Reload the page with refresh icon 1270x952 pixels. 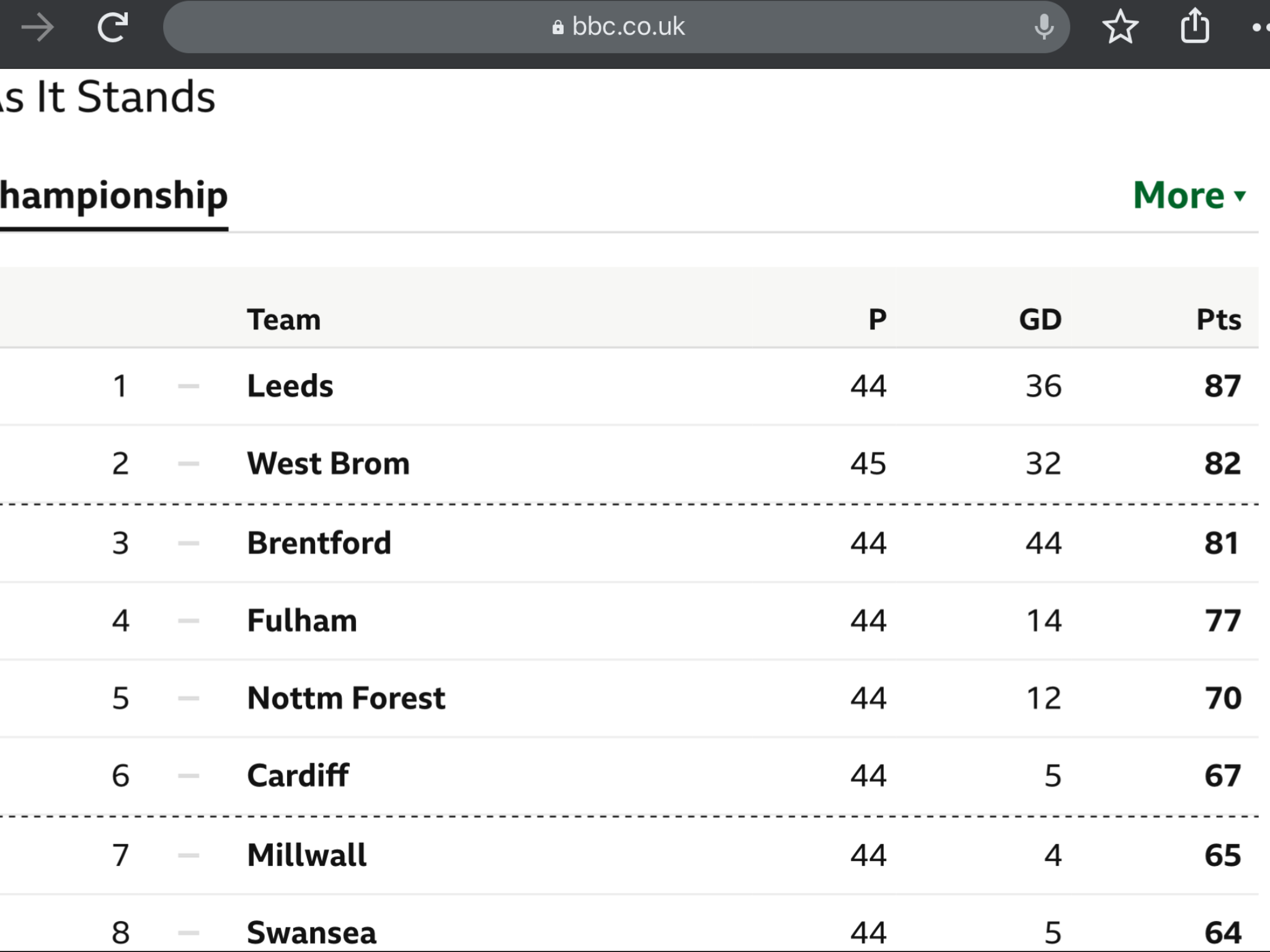pos(113,27)
